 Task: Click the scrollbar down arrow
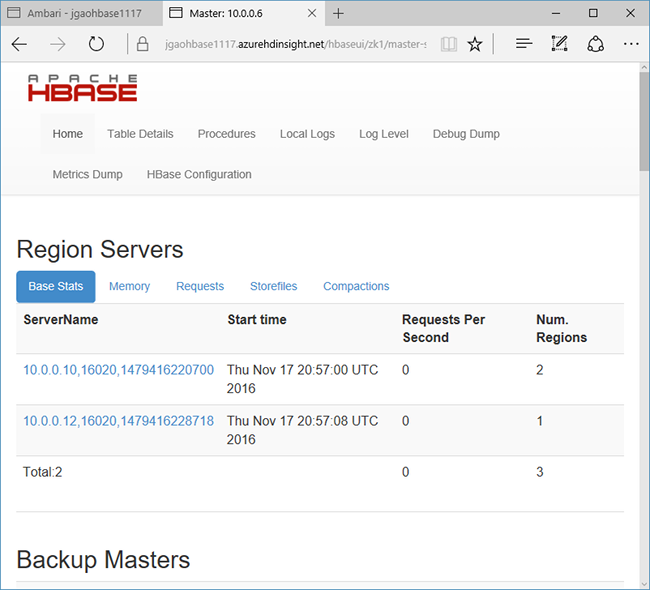644,585
